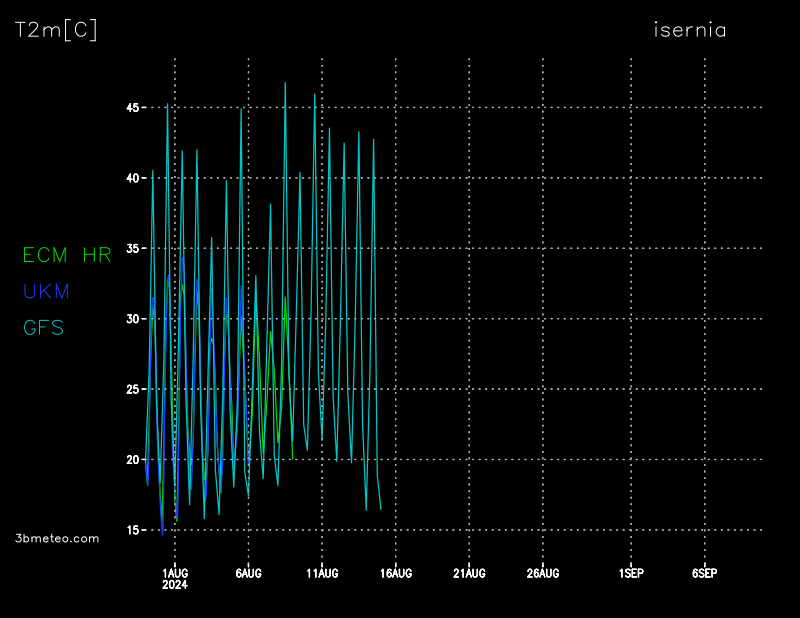Image resolution: width=800 pixels, height=618 pixels.
Task: Click the 35 degree y-axis label
Action: pyautogui.click(x=131, y=248)
